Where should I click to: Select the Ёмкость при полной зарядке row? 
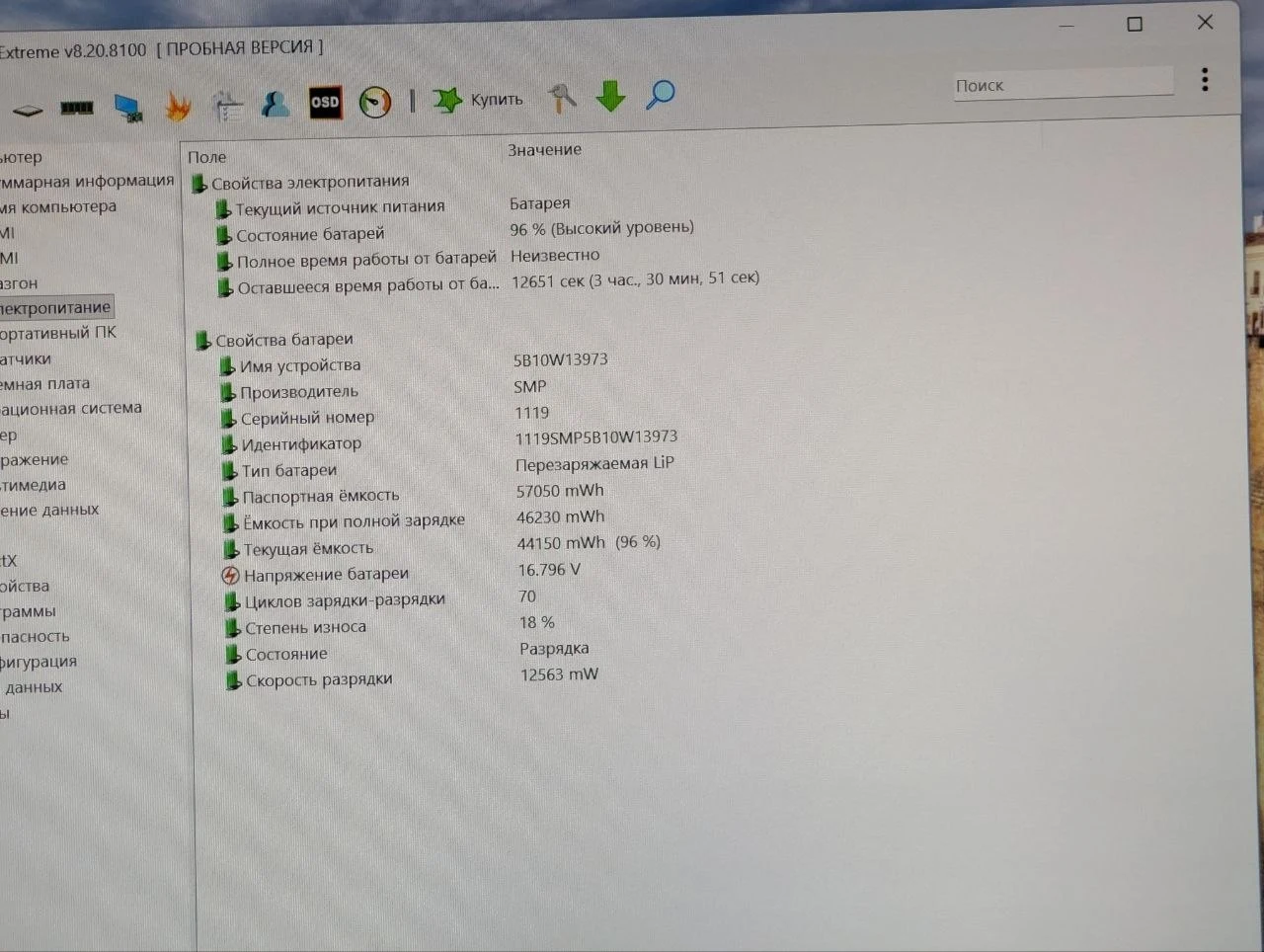(x=415, y=519)
